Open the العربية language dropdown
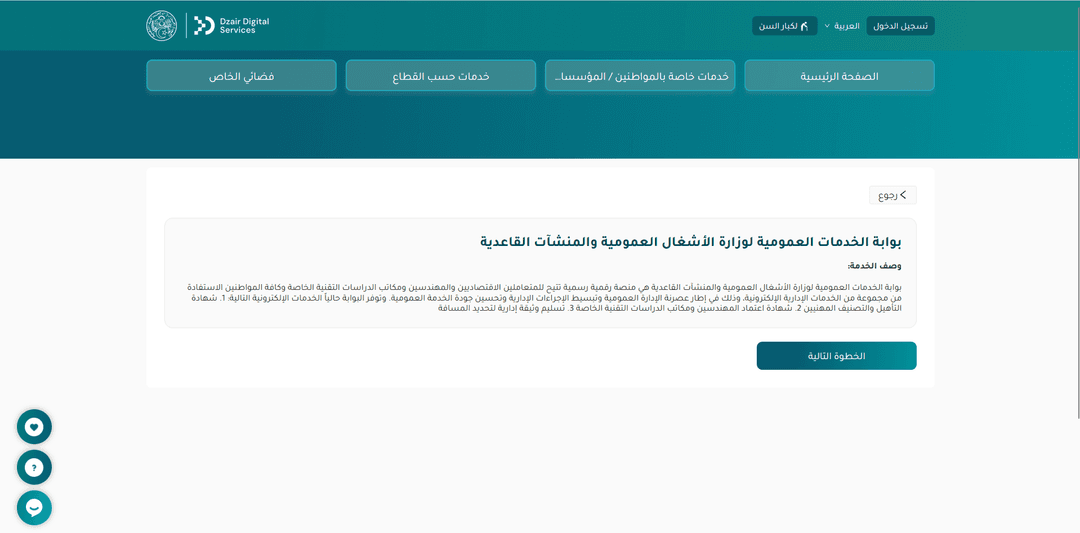1080x533 pixels. [842, 26]
